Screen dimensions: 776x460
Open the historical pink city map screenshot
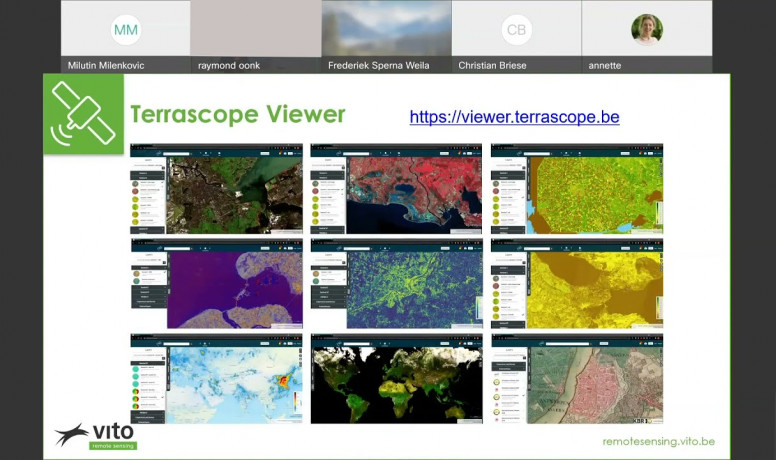coord(577,378)
